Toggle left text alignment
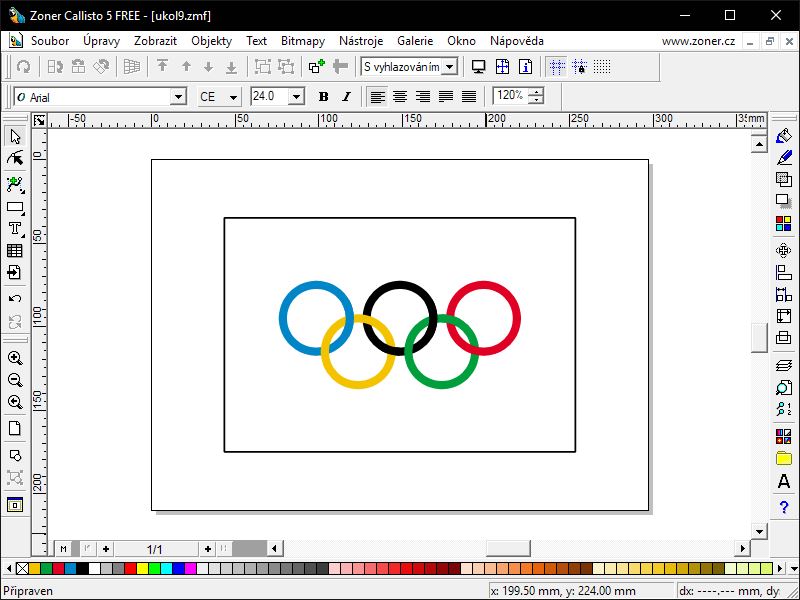The width and height of the screenshot is (800, 600). point(377,96)
